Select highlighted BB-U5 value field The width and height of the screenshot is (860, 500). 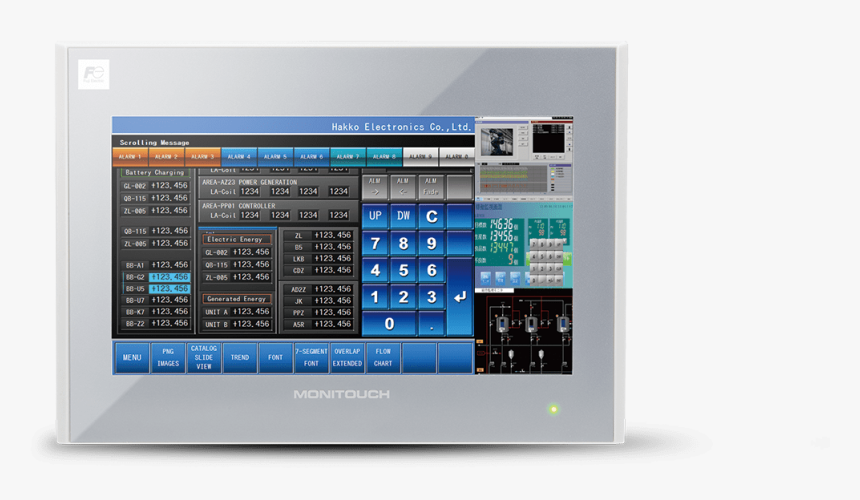[x=169, y=288]
